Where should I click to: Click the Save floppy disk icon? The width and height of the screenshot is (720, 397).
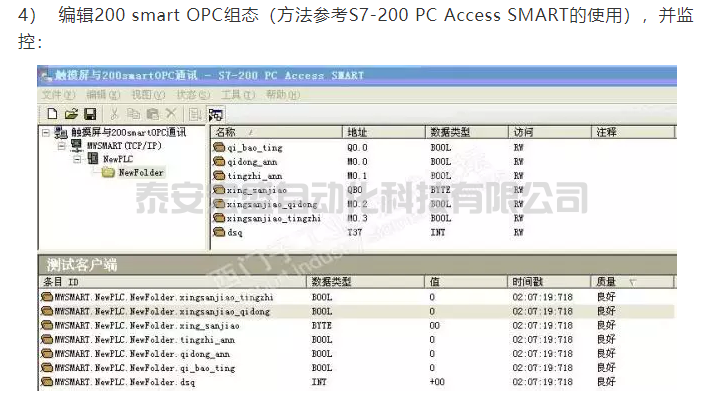(x=90, y=114)
